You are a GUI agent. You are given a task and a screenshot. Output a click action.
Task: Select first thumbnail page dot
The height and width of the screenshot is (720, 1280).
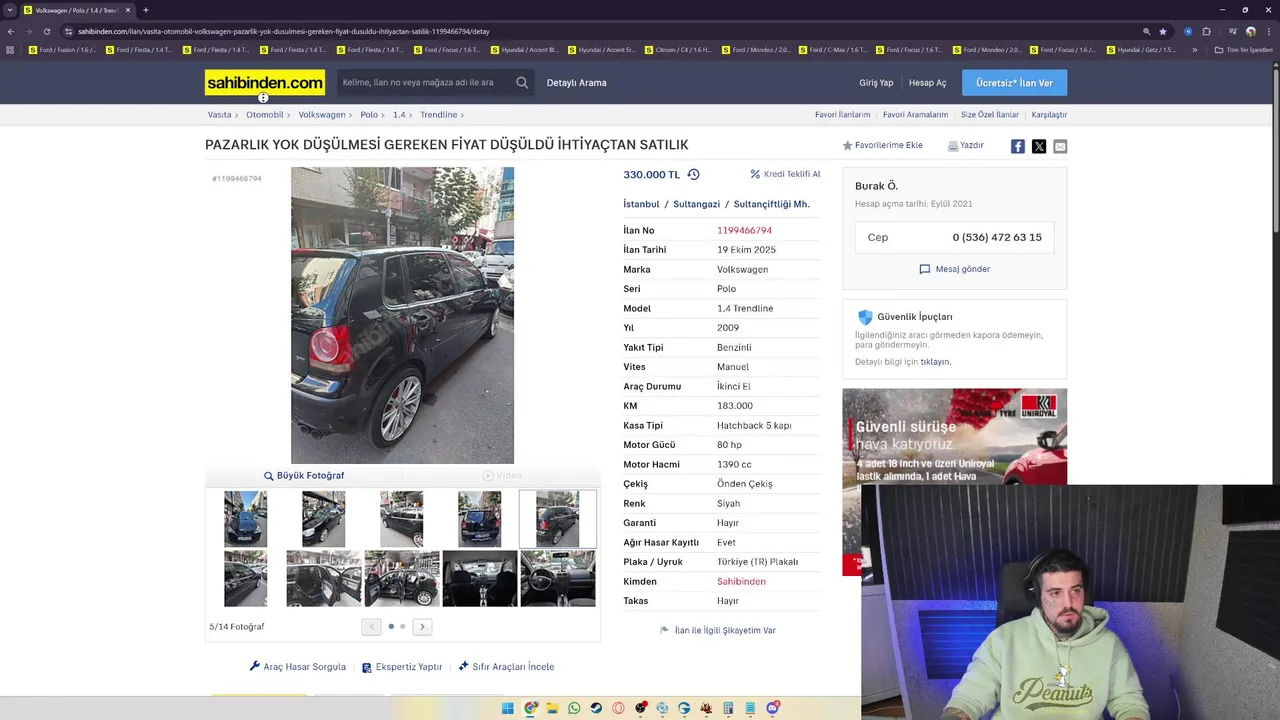tap(391, 627)
